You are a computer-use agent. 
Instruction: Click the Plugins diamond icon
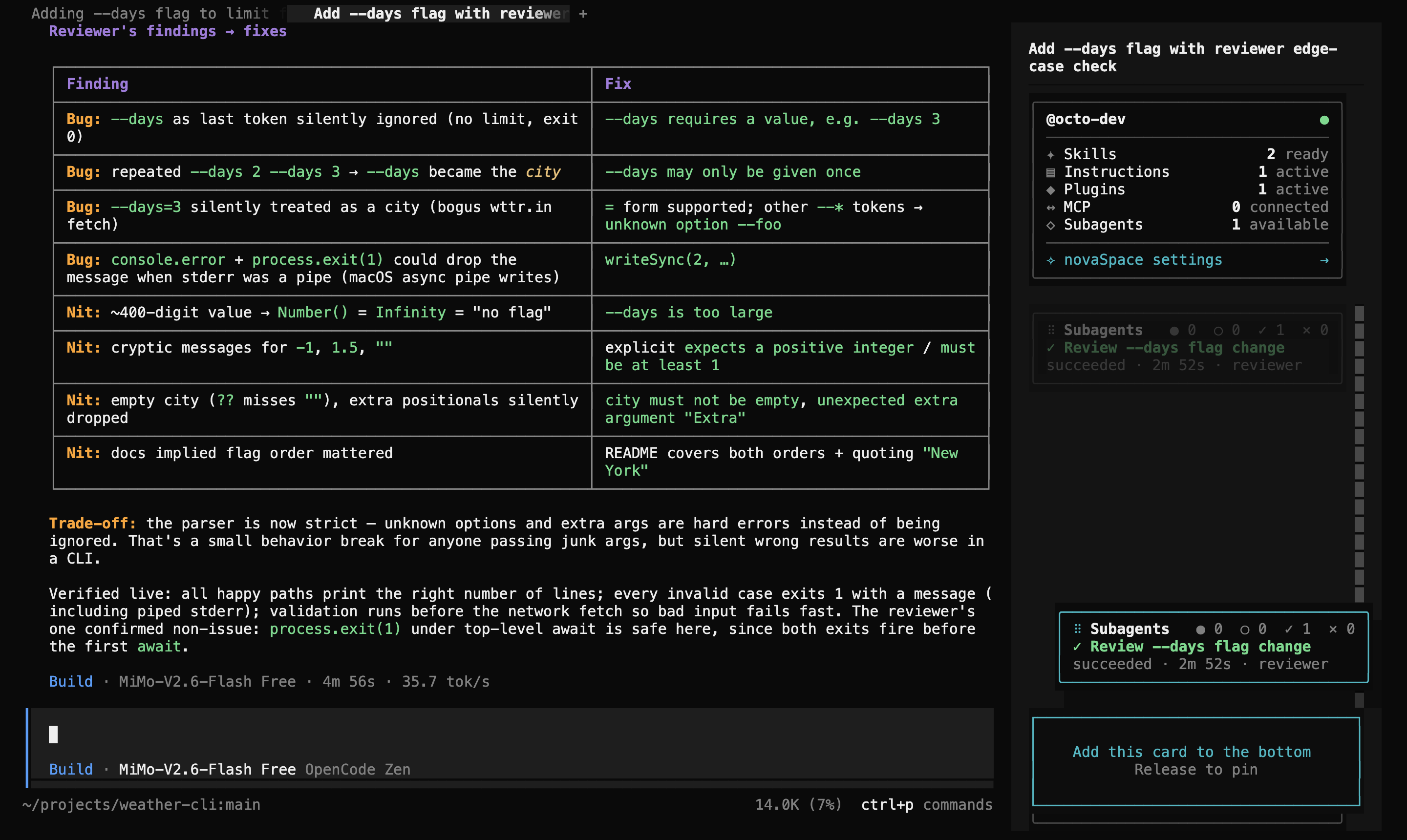pos(1051,189)
